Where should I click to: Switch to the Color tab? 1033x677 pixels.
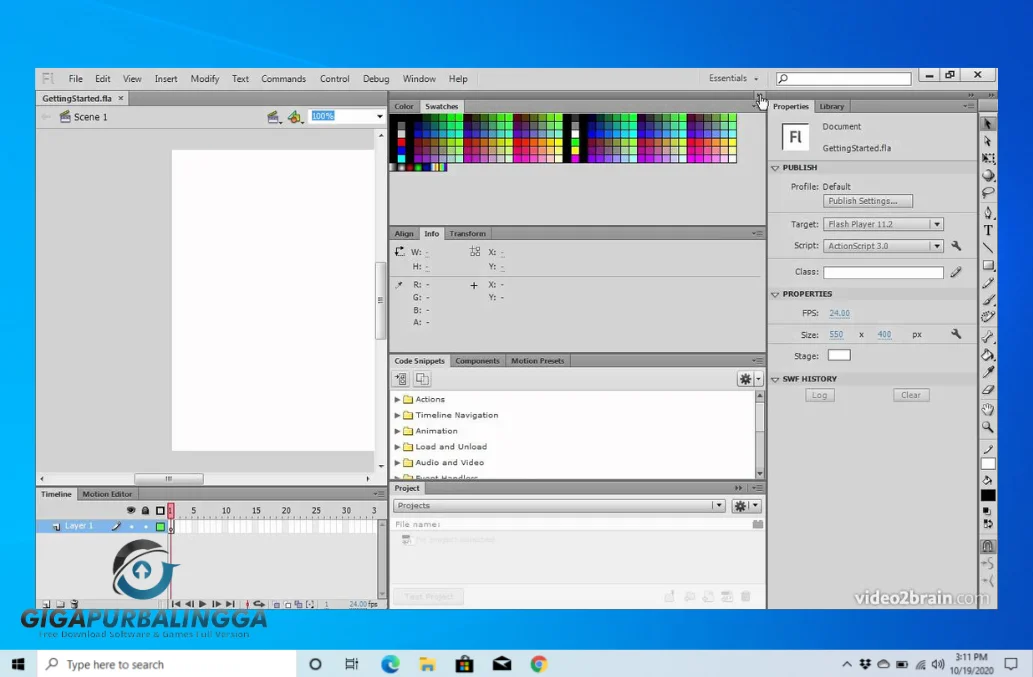pyautogui.click(x=404, y=106)
